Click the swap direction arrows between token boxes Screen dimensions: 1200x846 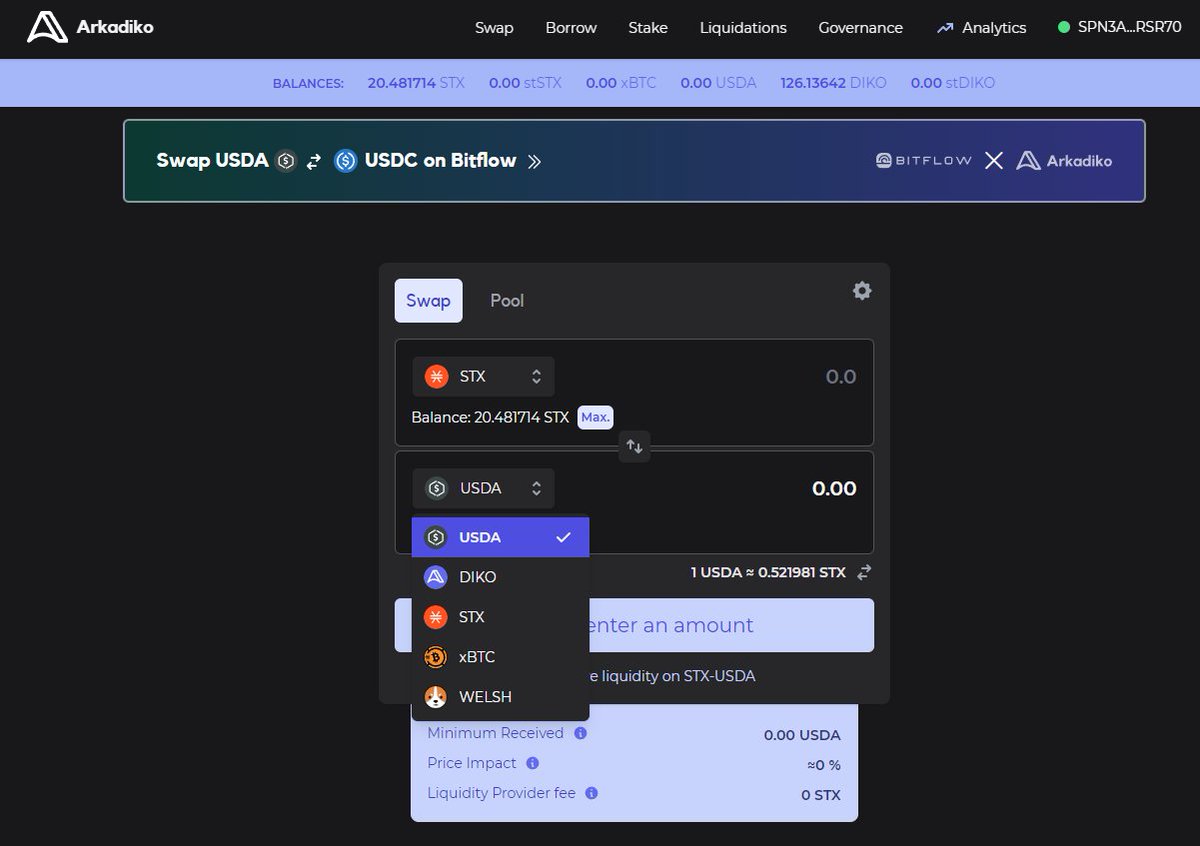[x=634, y=446]
